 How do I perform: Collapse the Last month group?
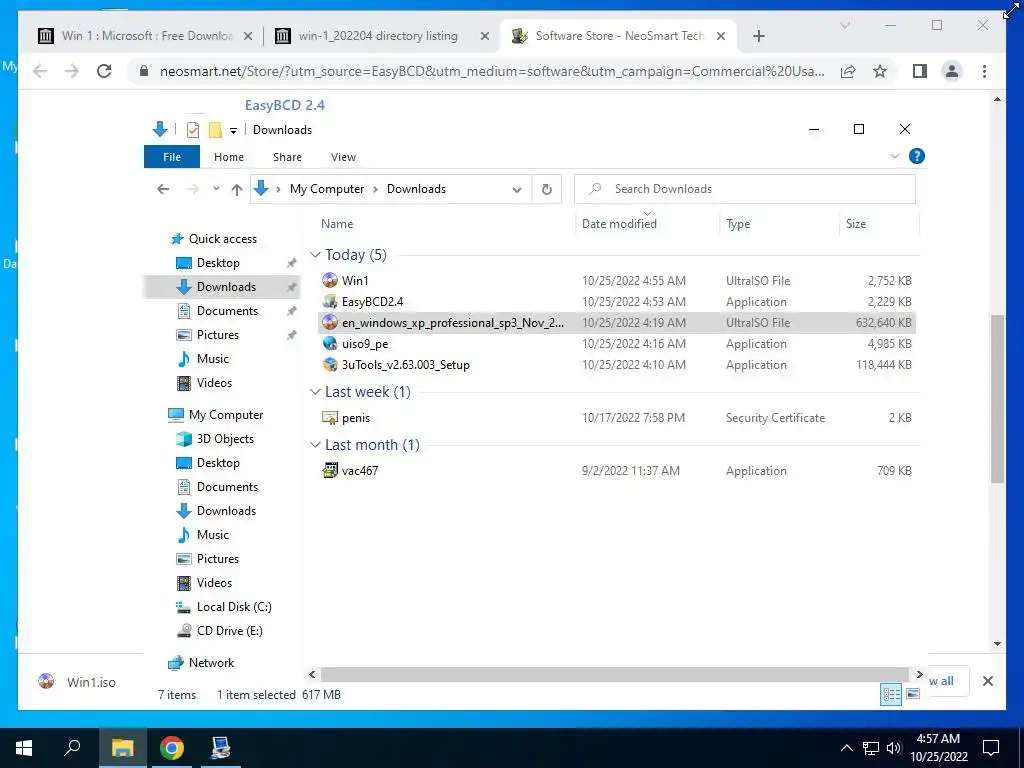315,445
